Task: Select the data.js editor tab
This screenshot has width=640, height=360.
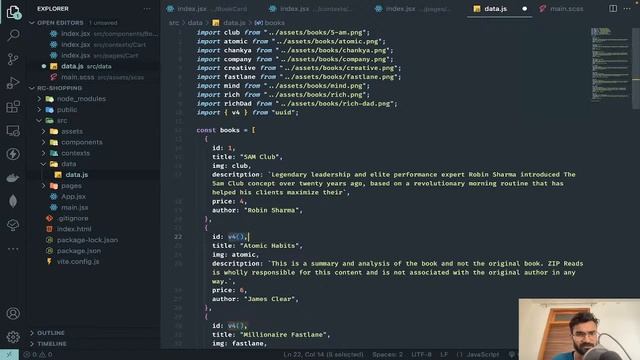Action: coord(496,9)
